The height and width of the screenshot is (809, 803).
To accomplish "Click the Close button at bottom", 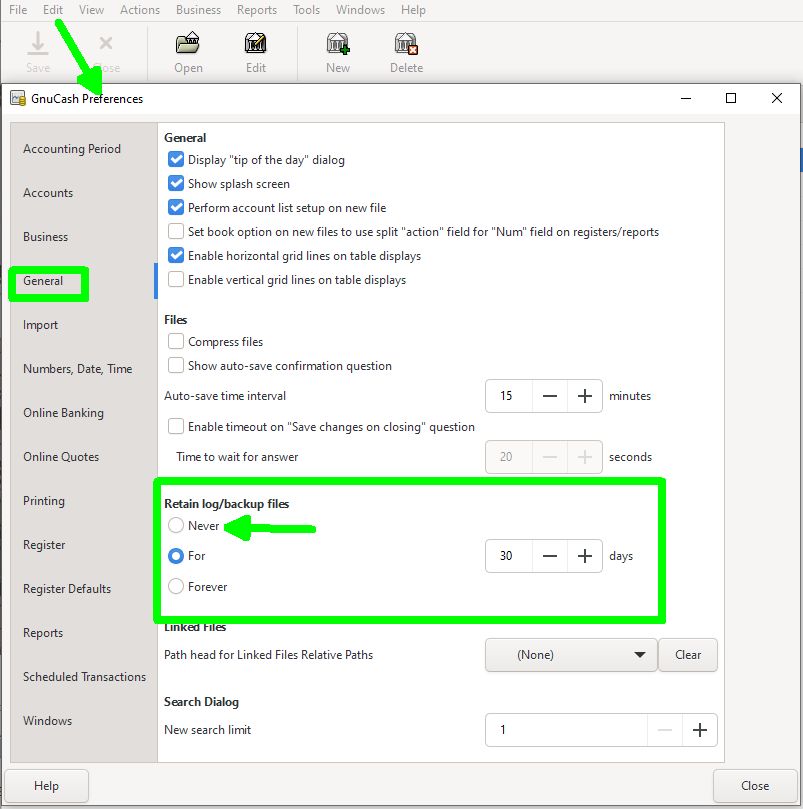I will pos(755,786).
